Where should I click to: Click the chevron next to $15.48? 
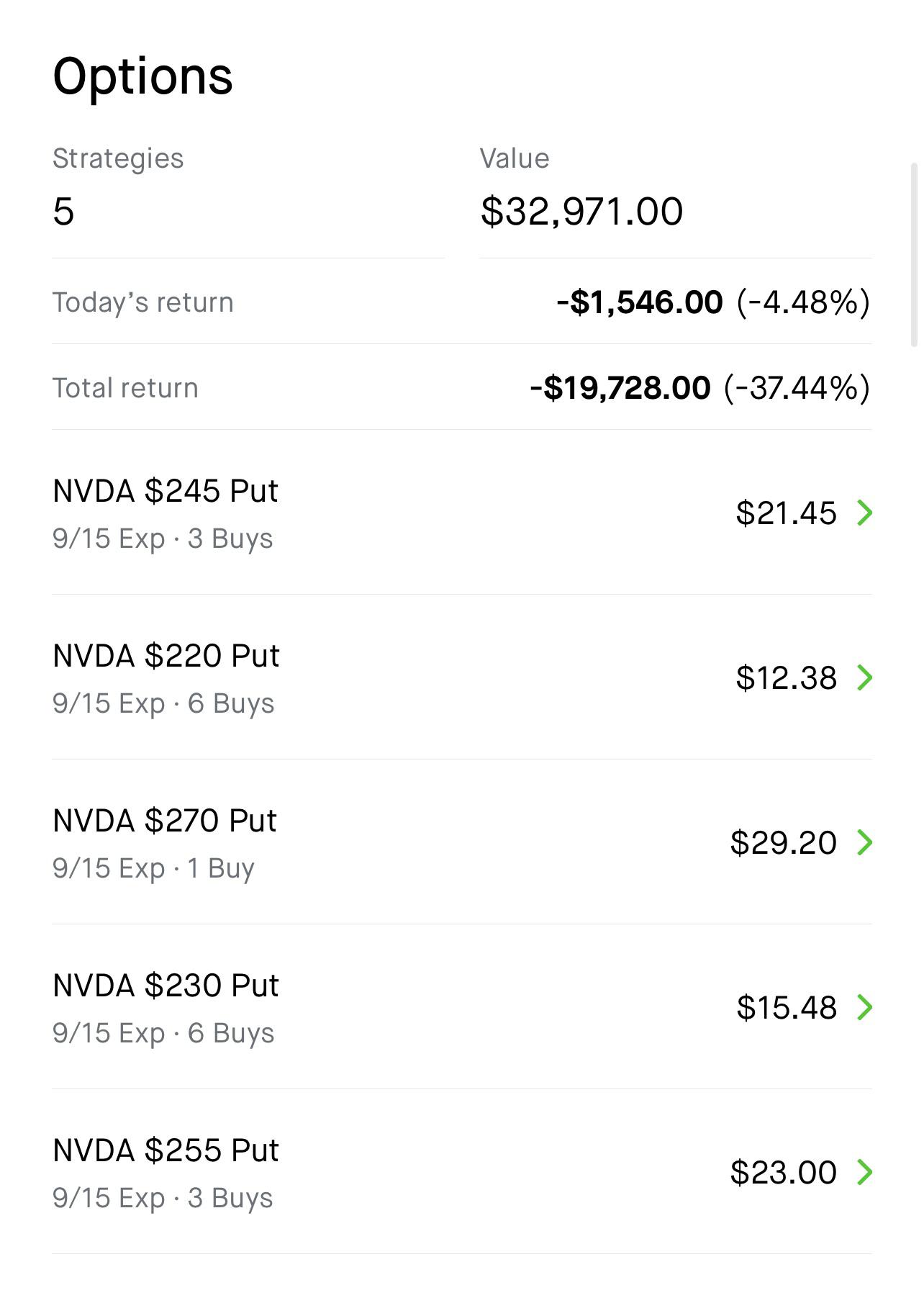tap(864, 1007)
